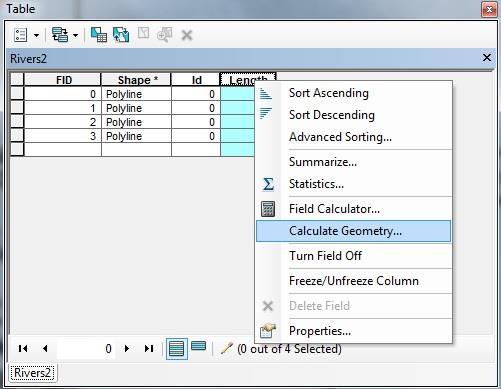Click the Length column header
Viewport: 501px width, 389px height.
[x=248, y=79]
